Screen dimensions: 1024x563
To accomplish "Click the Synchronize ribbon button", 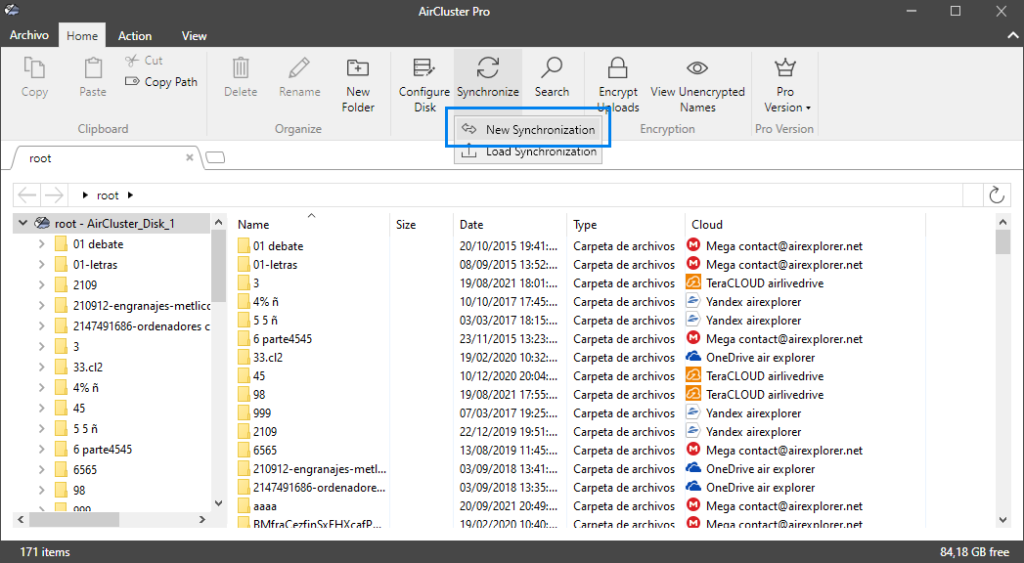I will (488, 76).
